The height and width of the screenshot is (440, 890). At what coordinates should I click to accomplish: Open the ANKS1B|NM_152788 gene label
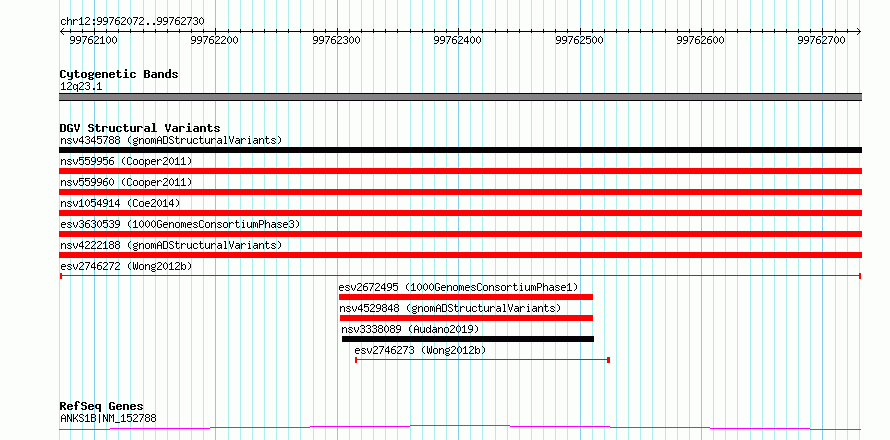pos(108,419)
